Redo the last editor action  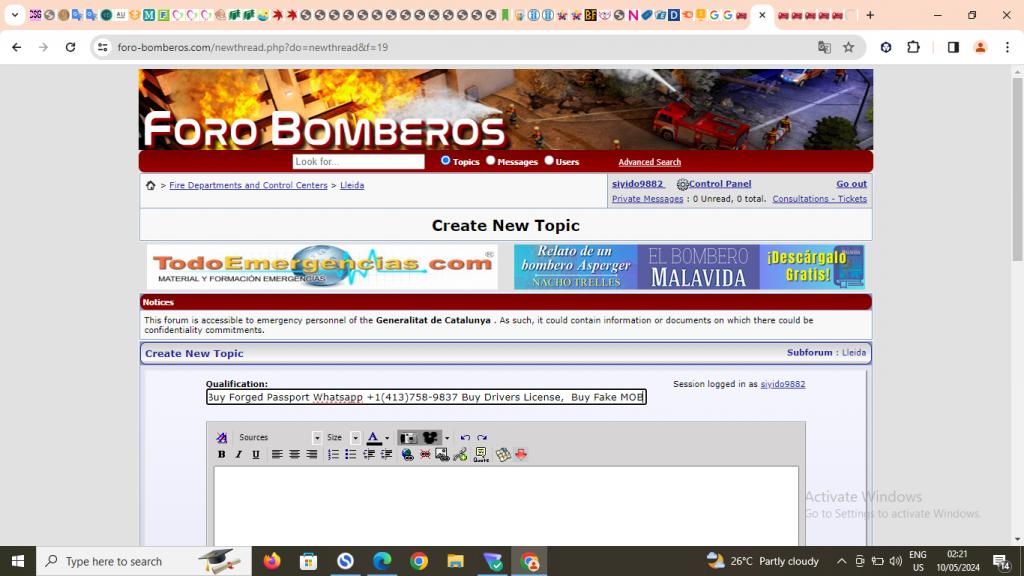click(x=482, y=438)
